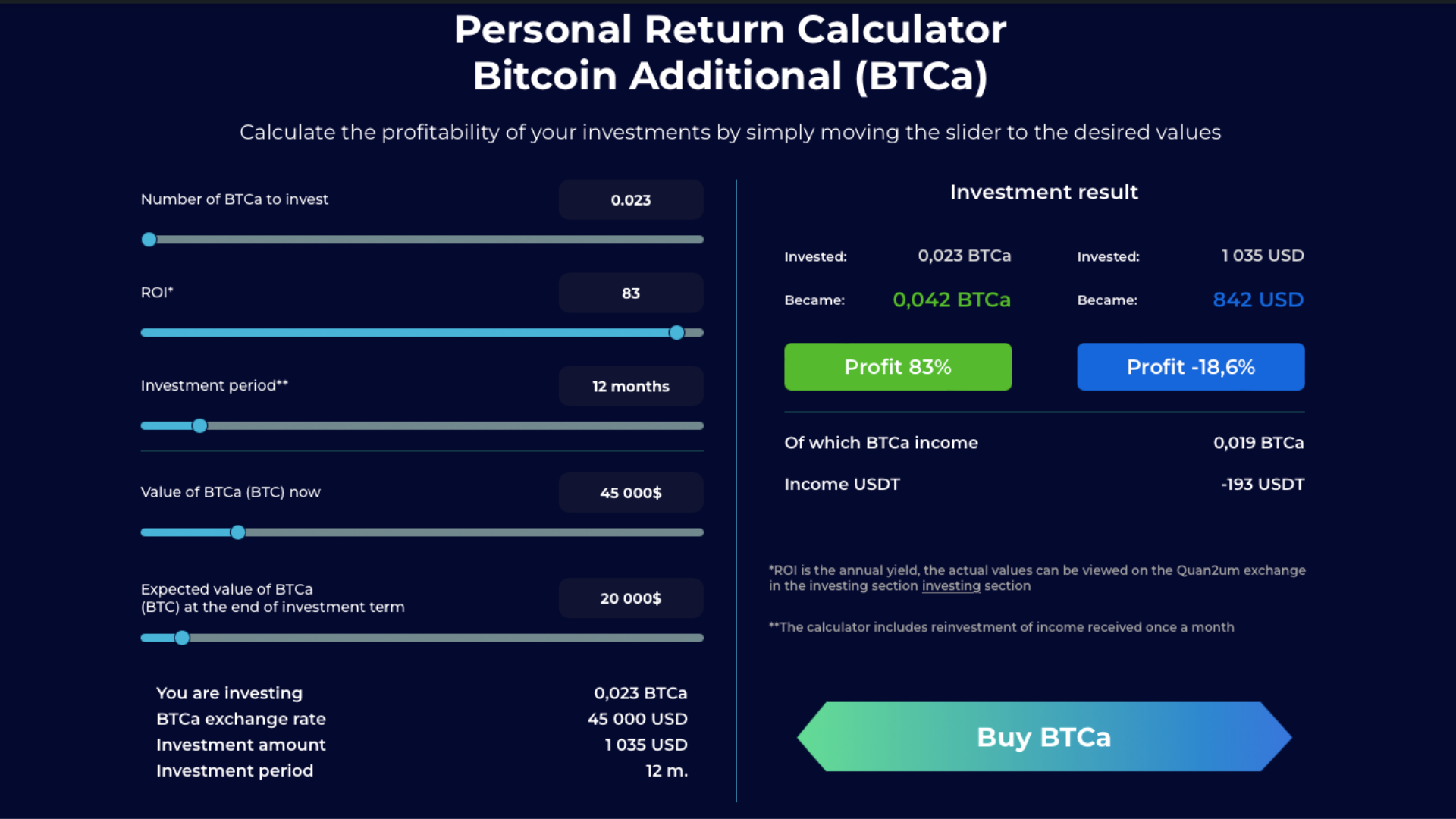
Task: Click the Investment result heading
Action: (1043, 193)
